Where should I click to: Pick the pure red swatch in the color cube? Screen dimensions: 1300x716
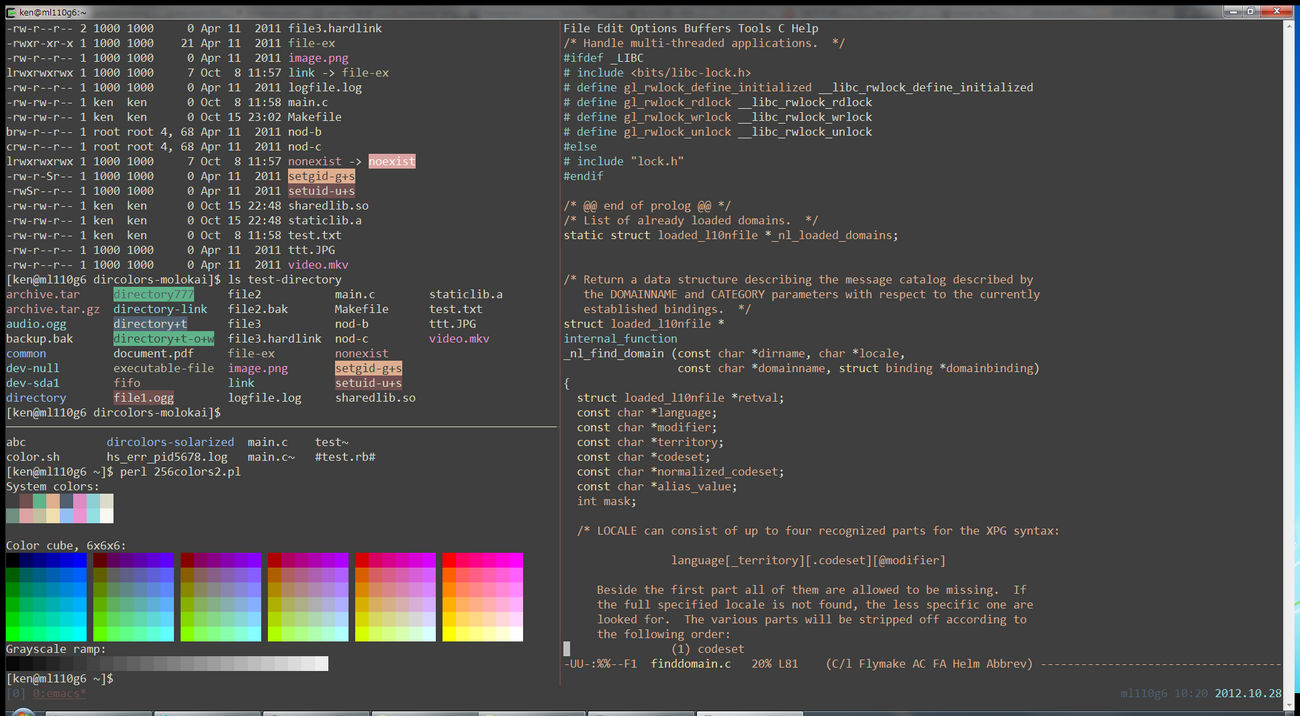448,560
